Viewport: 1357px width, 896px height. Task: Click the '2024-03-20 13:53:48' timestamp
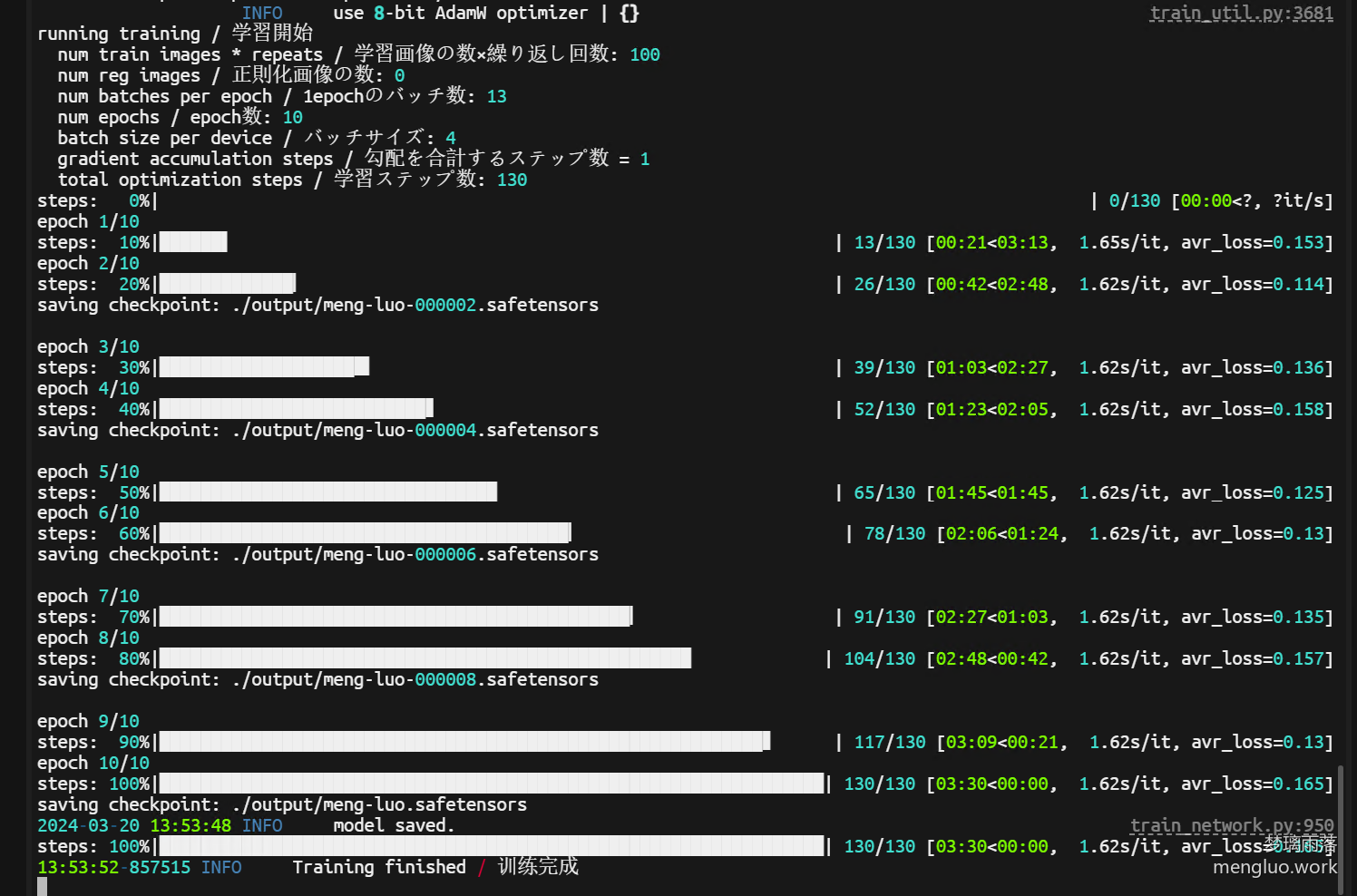(134, 825)
